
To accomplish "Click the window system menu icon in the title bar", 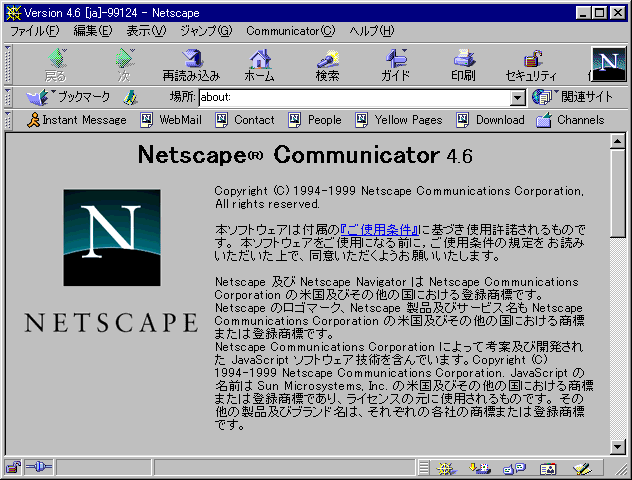I will [x=13, y=13].
